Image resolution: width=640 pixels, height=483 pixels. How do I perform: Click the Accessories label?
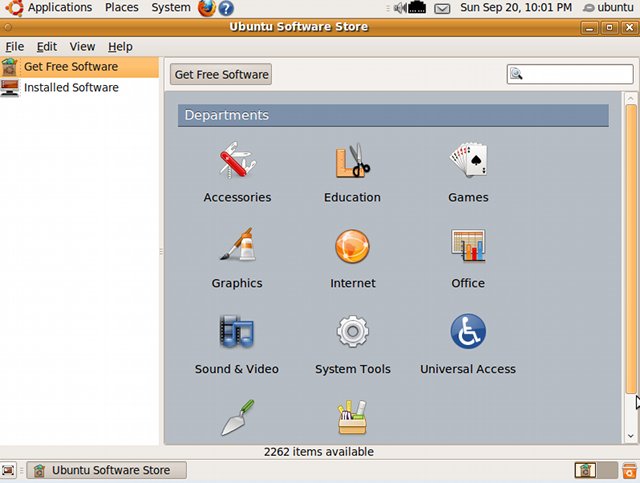tap(238, 197)
